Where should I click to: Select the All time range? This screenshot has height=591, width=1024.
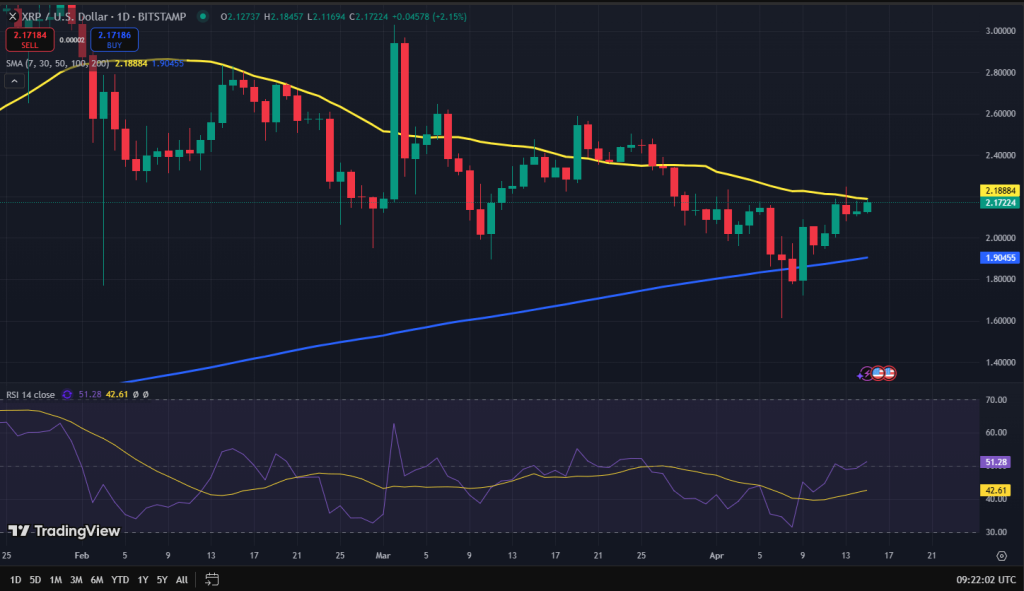(x=182, y=579)
